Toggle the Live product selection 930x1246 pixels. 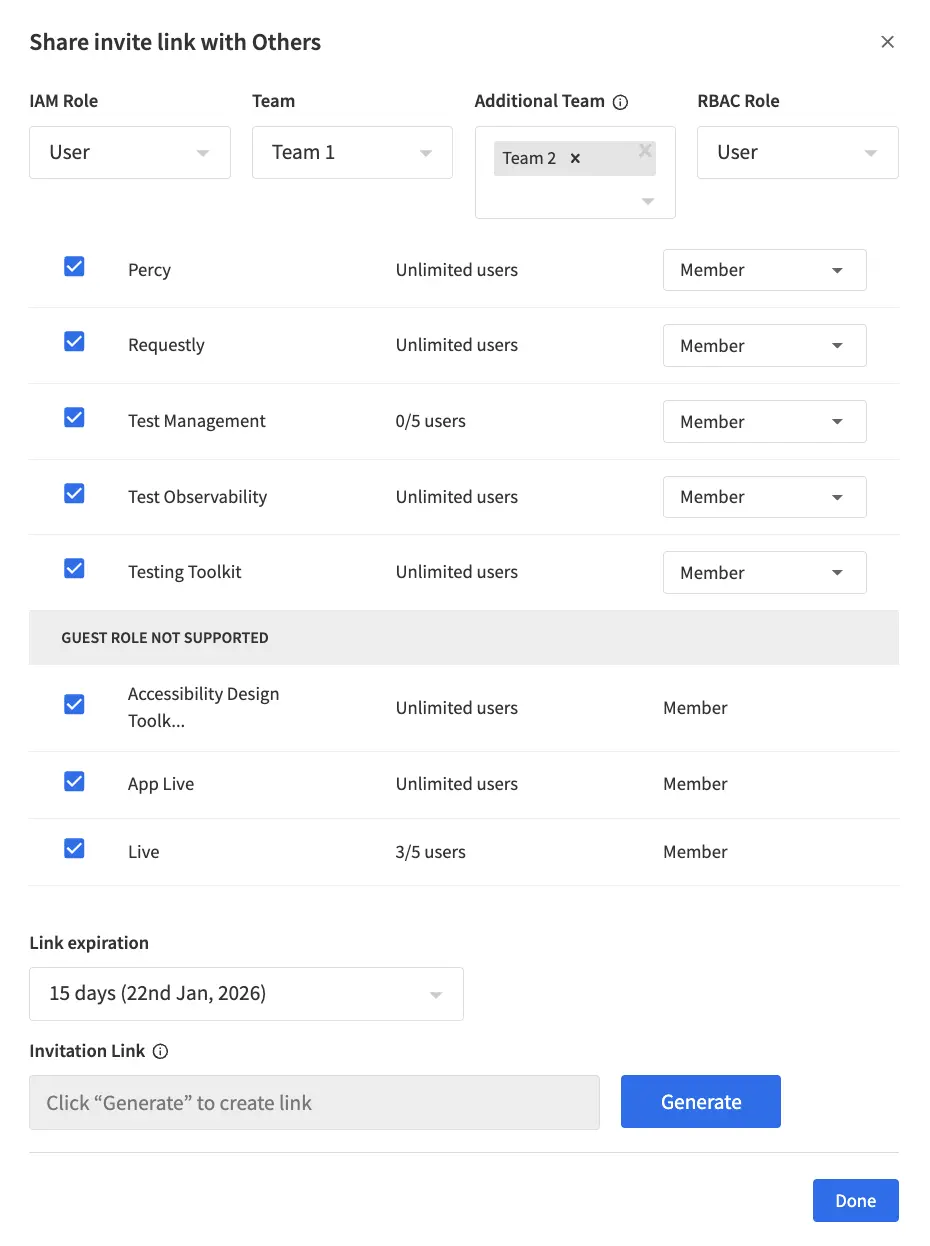[74, 848]
